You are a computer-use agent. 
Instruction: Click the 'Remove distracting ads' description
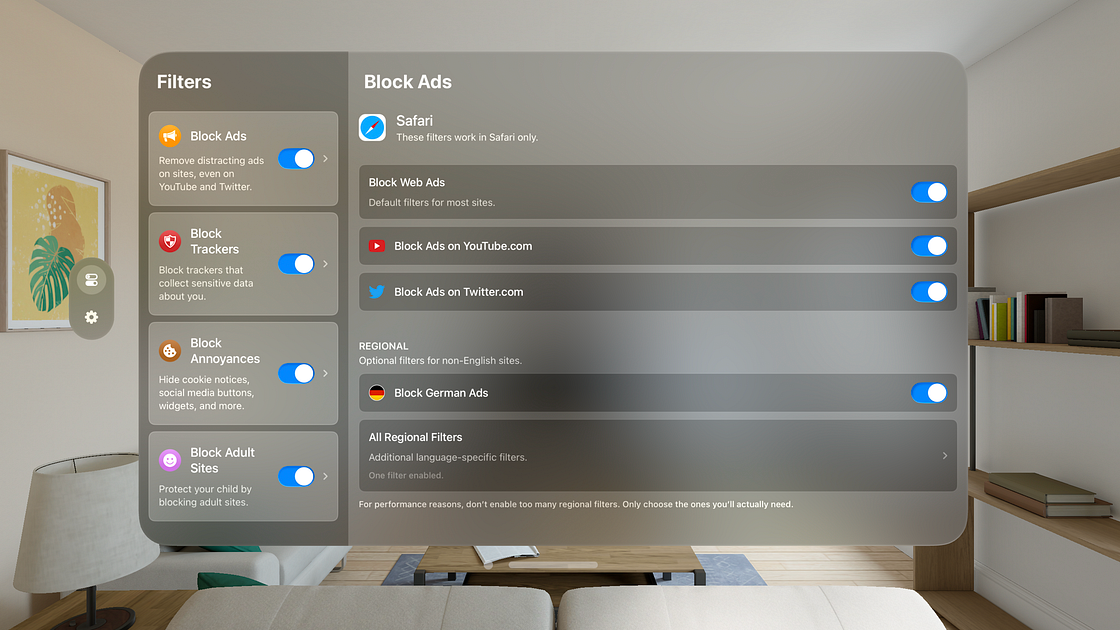[211, 174]
